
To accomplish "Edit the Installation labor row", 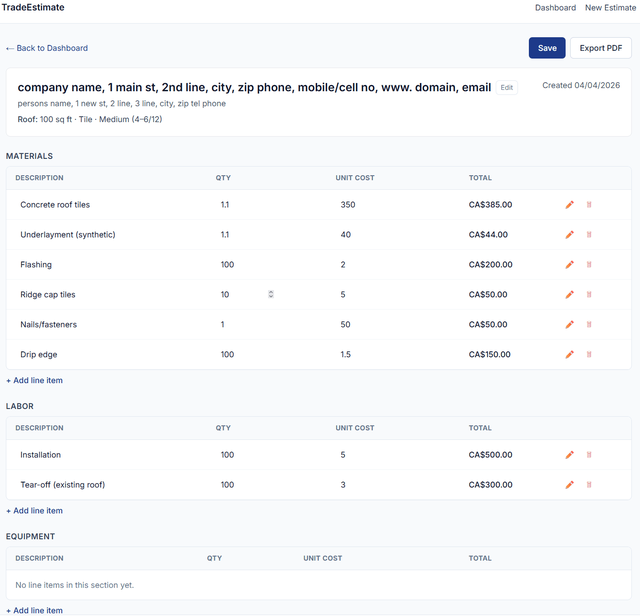I will pos(569,455).
